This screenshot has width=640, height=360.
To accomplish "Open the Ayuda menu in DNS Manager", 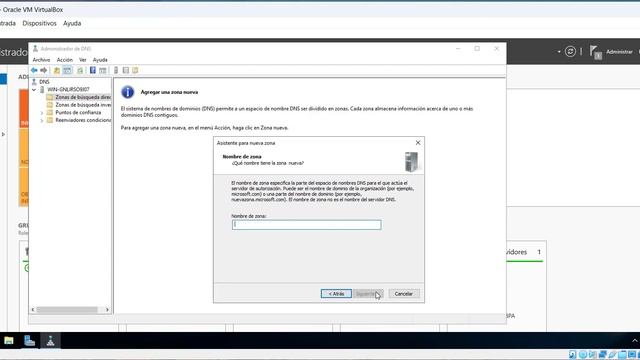I will coord(100,60).
